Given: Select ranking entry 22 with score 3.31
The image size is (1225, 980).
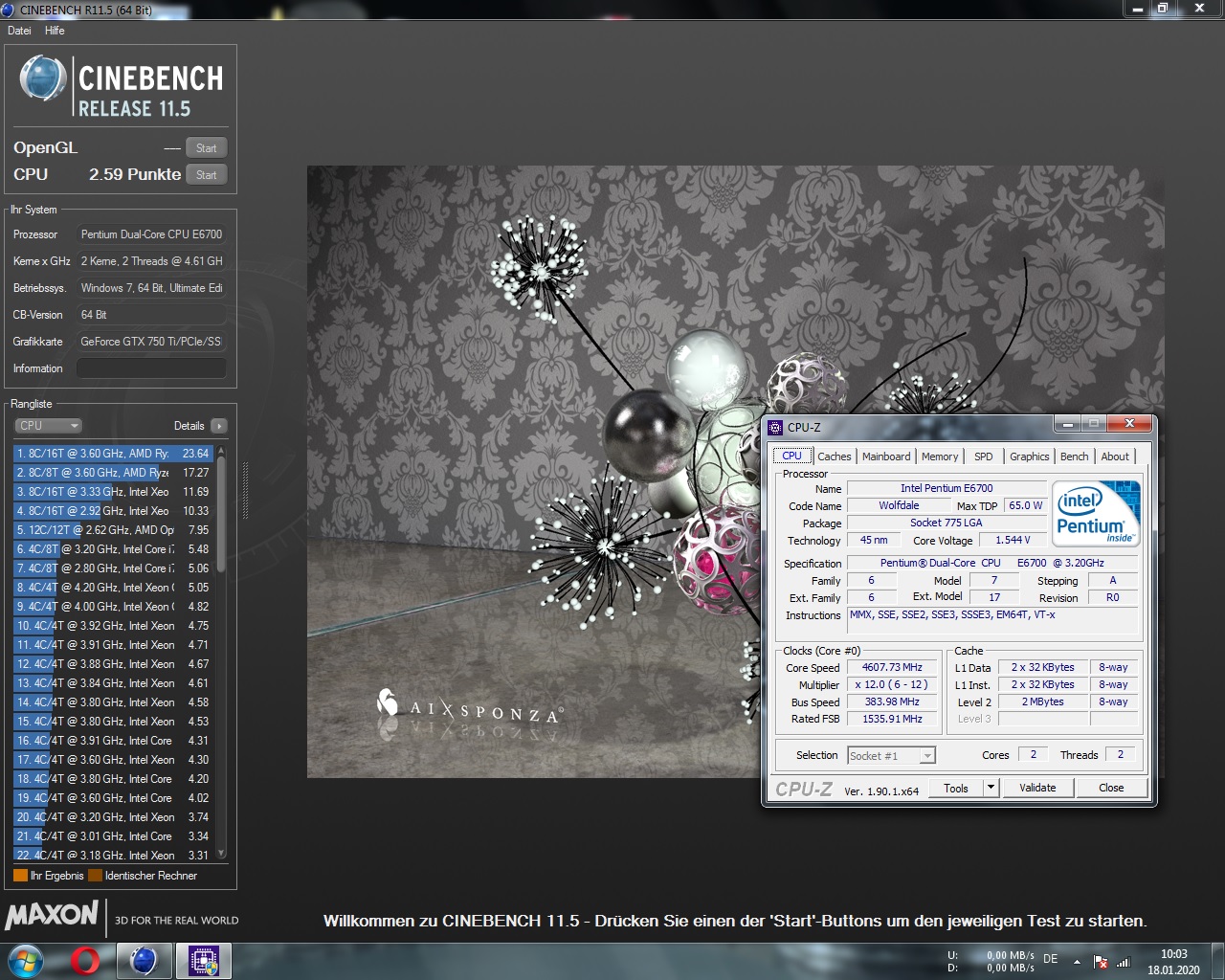Looking at the screenshot, I should (113, 855).
